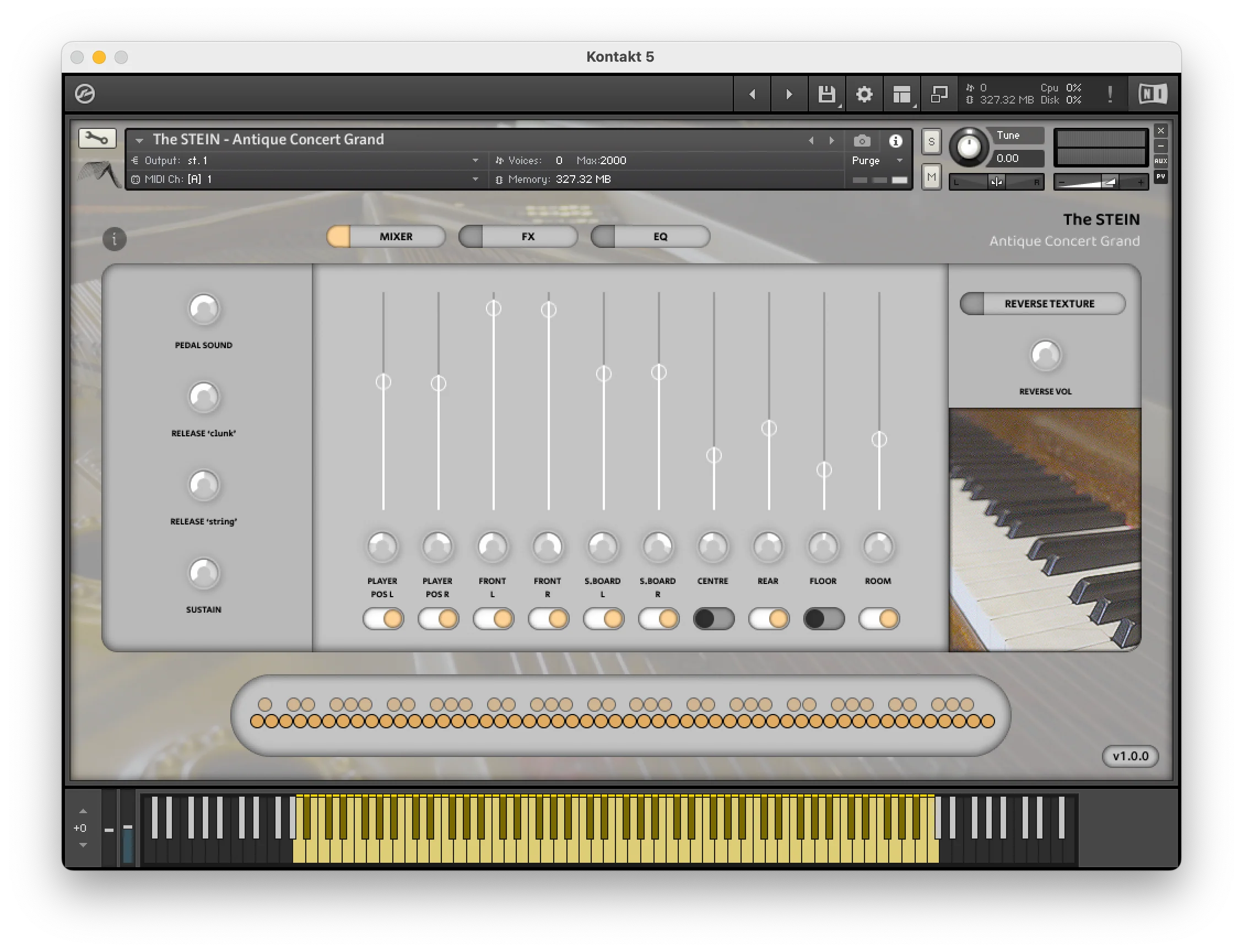Open the options gear settings

[x=864, y=94]
